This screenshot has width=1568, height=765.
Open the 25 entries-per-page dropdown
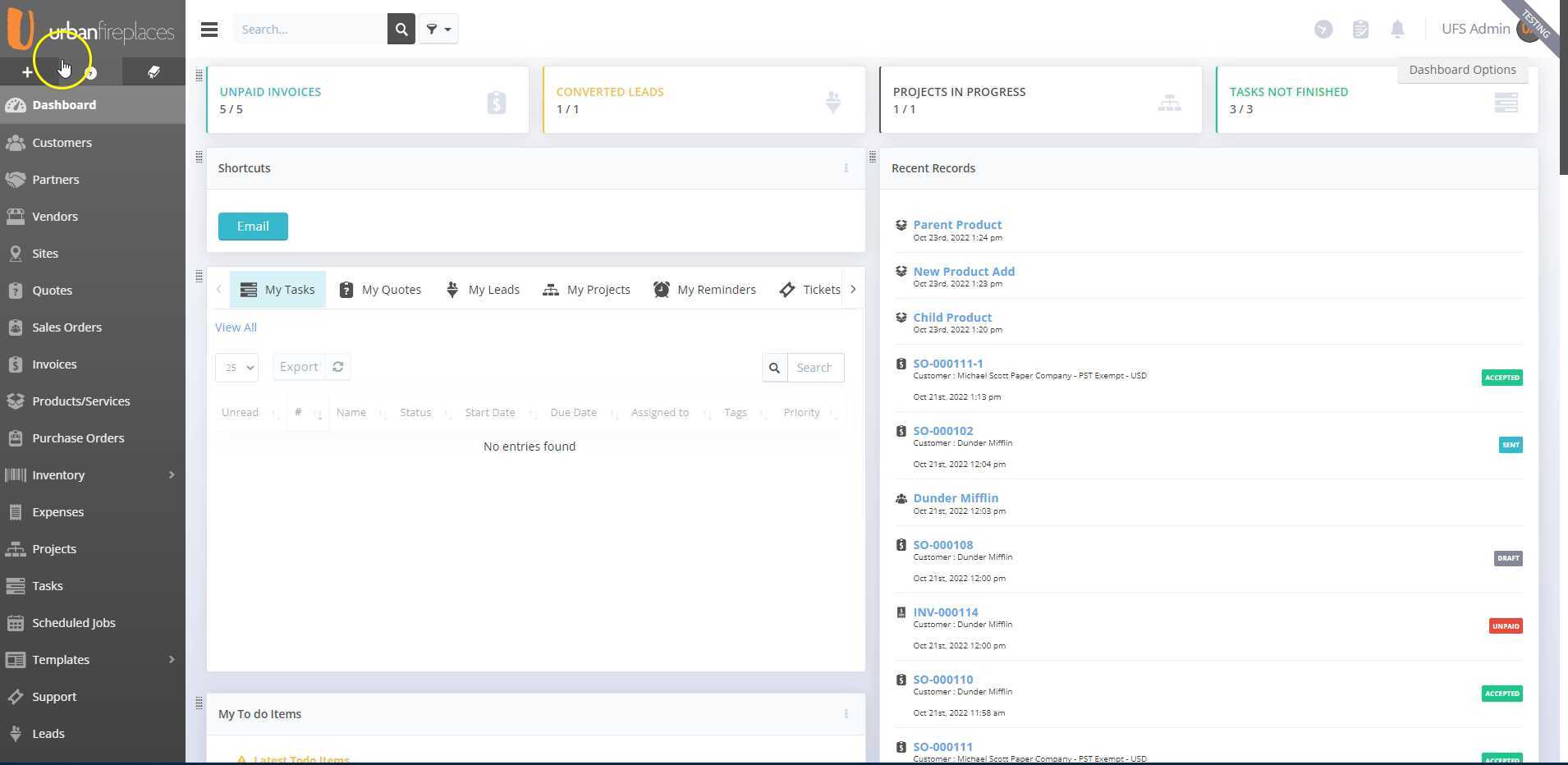[x=236, y=368]
